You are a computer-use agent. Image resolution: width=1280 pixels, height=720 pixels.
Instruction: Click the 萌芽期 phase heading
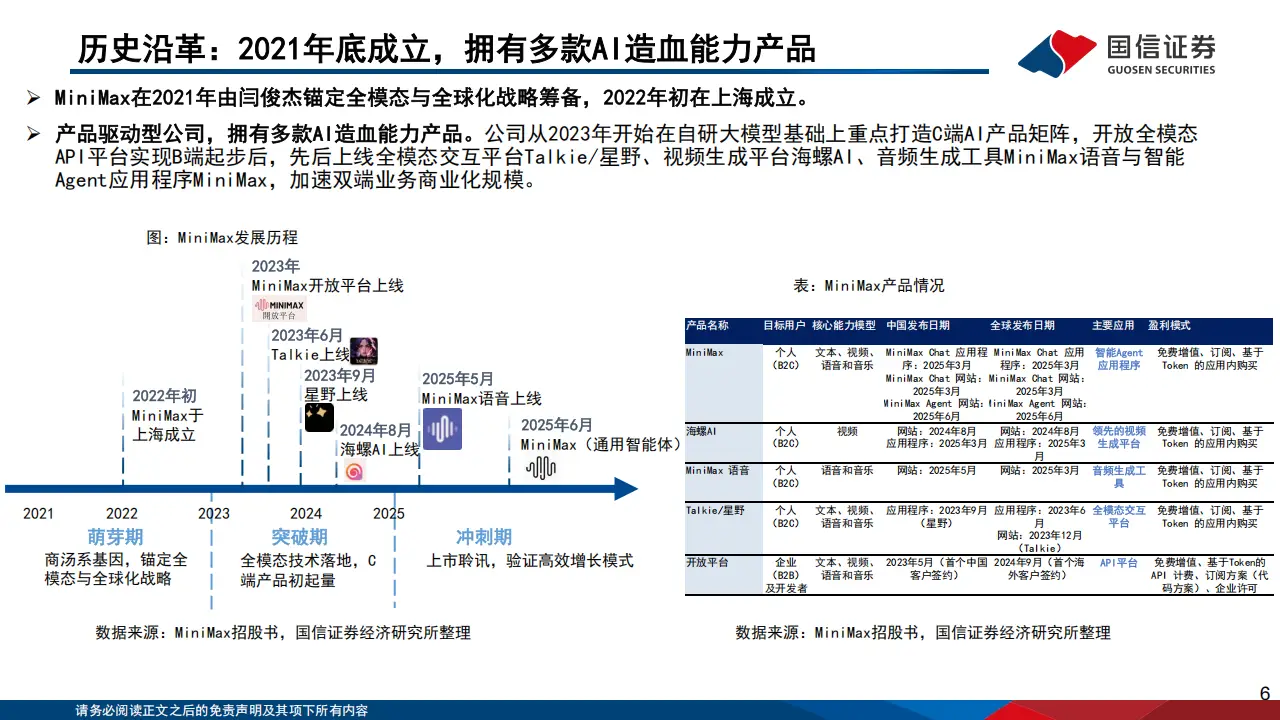(x=116, y=537)
